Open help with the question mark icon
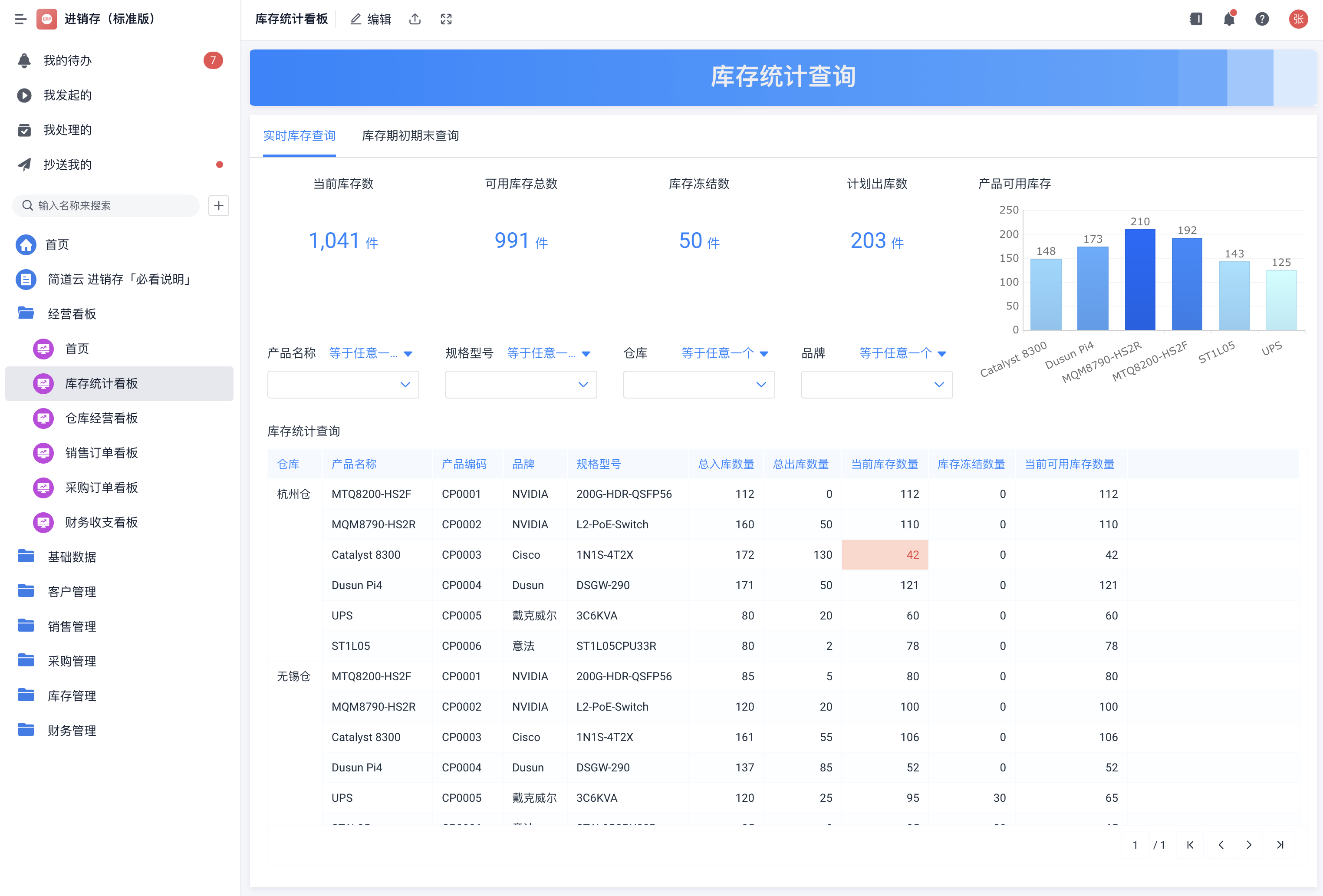1323x896 pixels. [x=1262, y=19]
